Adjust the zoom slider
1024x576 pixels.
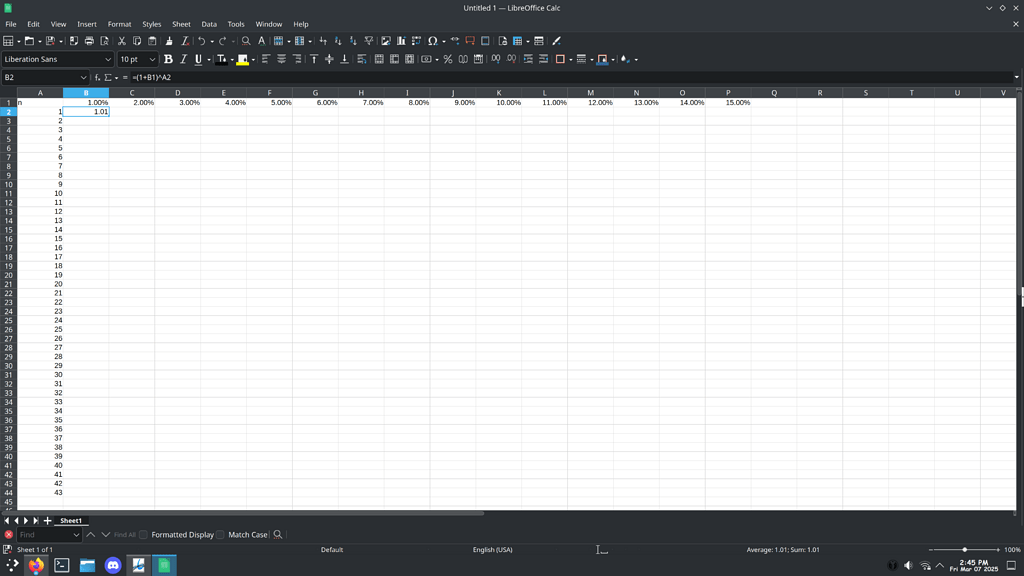pyautogui.click(x=965, y=549)
